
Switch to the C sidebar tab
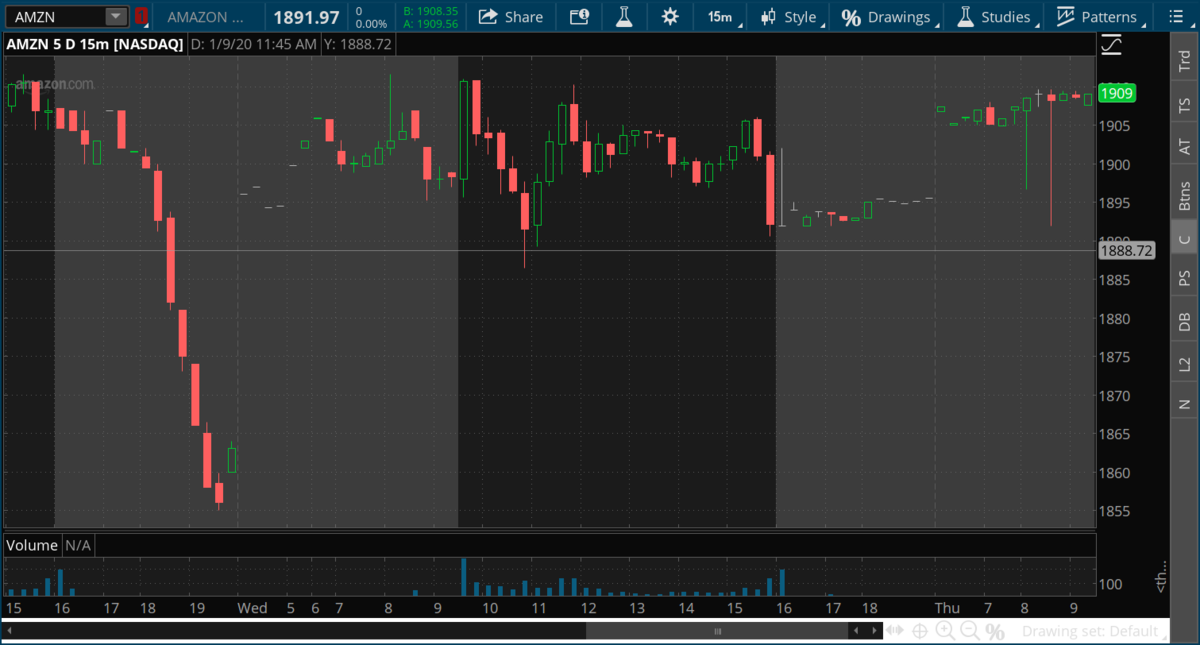[1185, 238]
